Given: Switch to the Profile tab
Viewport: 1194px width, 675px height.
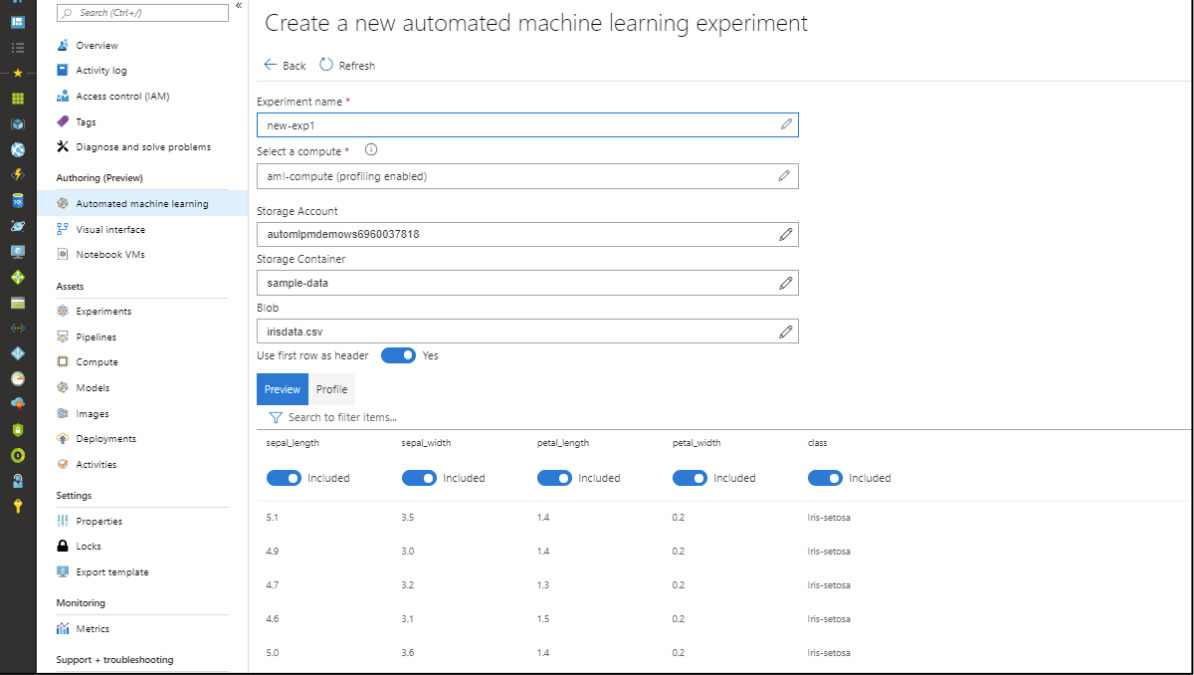Looking at the screenshot, I should [x=331, y=389].
